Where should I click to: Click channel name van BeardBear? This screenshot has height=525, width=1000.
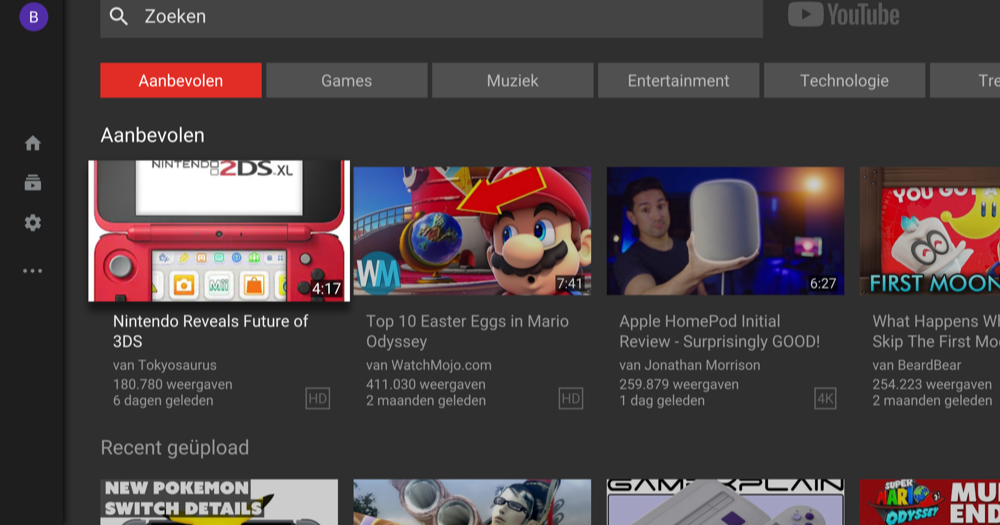coord(916,365)
